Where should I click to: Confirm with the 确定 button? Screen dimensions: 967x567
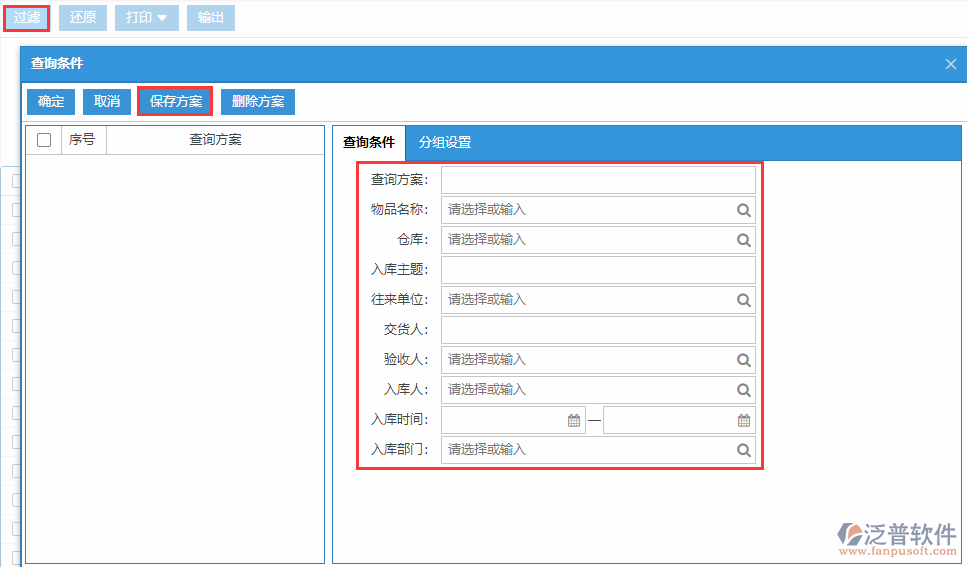coord(51,102)
